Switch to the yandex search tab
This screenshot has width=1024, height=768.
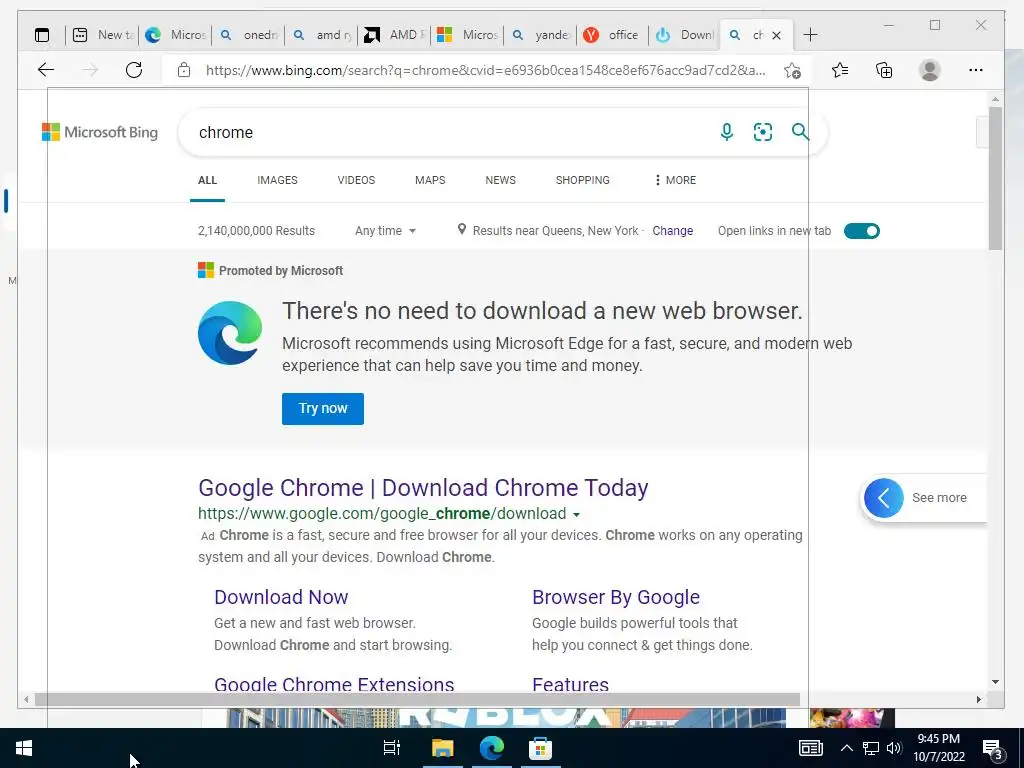(x=539, y=35)
